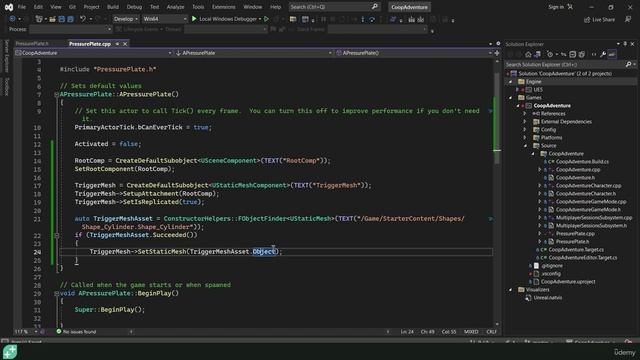The height and width of the screenshot is (360, 640).
Task: Pin the PressurePlate.cpp tab
Action: tap(117, 44)
